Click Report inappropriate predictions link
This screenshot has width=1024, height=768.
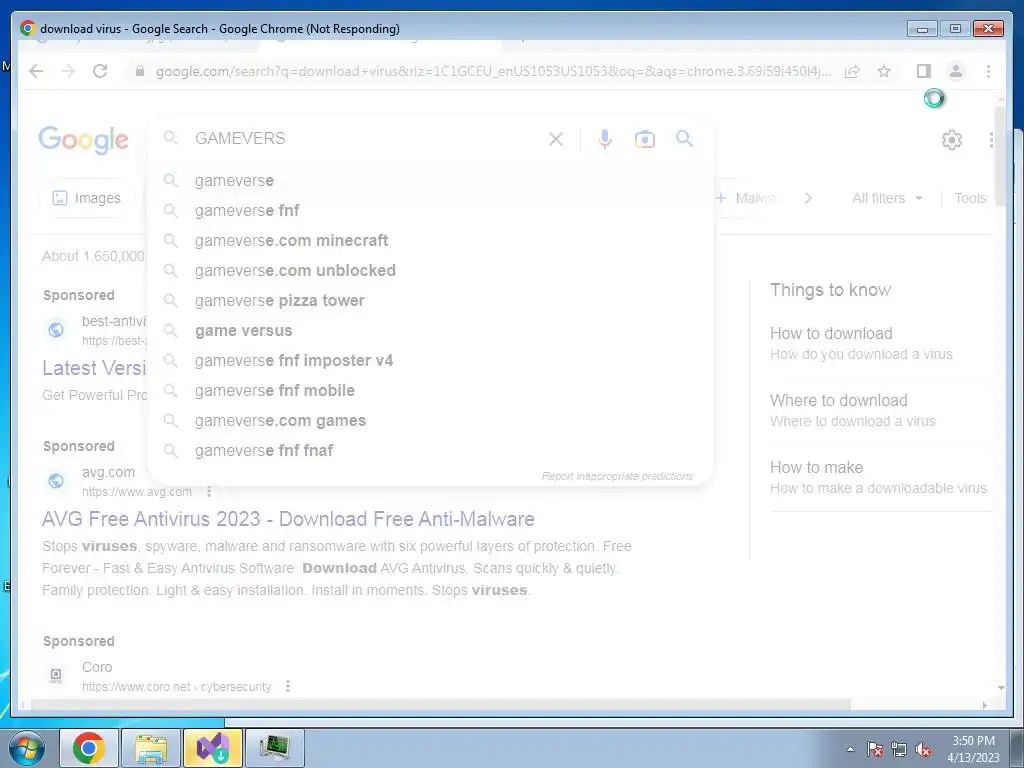coord(617,476)
